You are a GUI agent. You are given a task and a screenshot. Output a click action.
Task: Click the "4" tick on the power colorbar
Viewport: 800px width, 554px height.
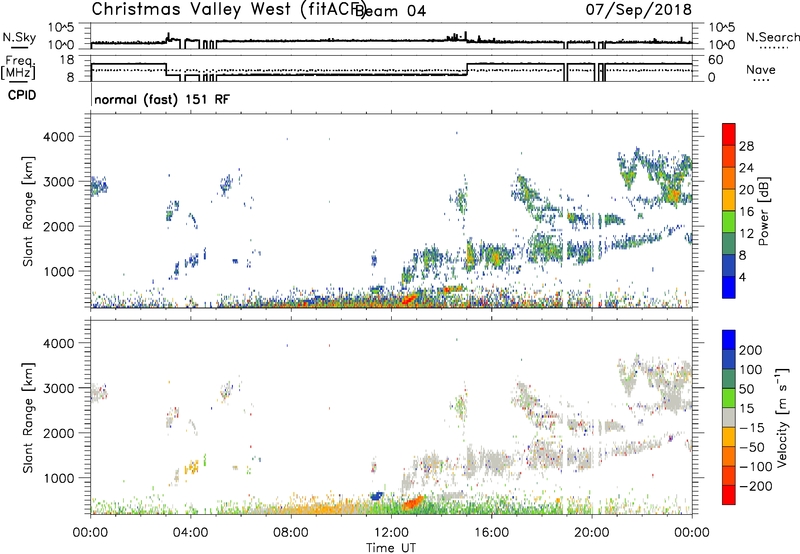coord(742,277)
